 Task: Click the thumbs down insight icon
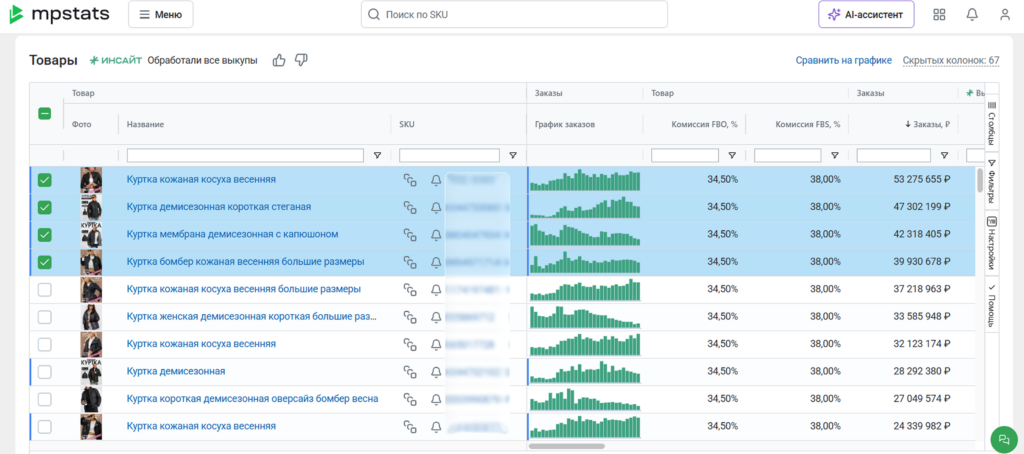301,60
